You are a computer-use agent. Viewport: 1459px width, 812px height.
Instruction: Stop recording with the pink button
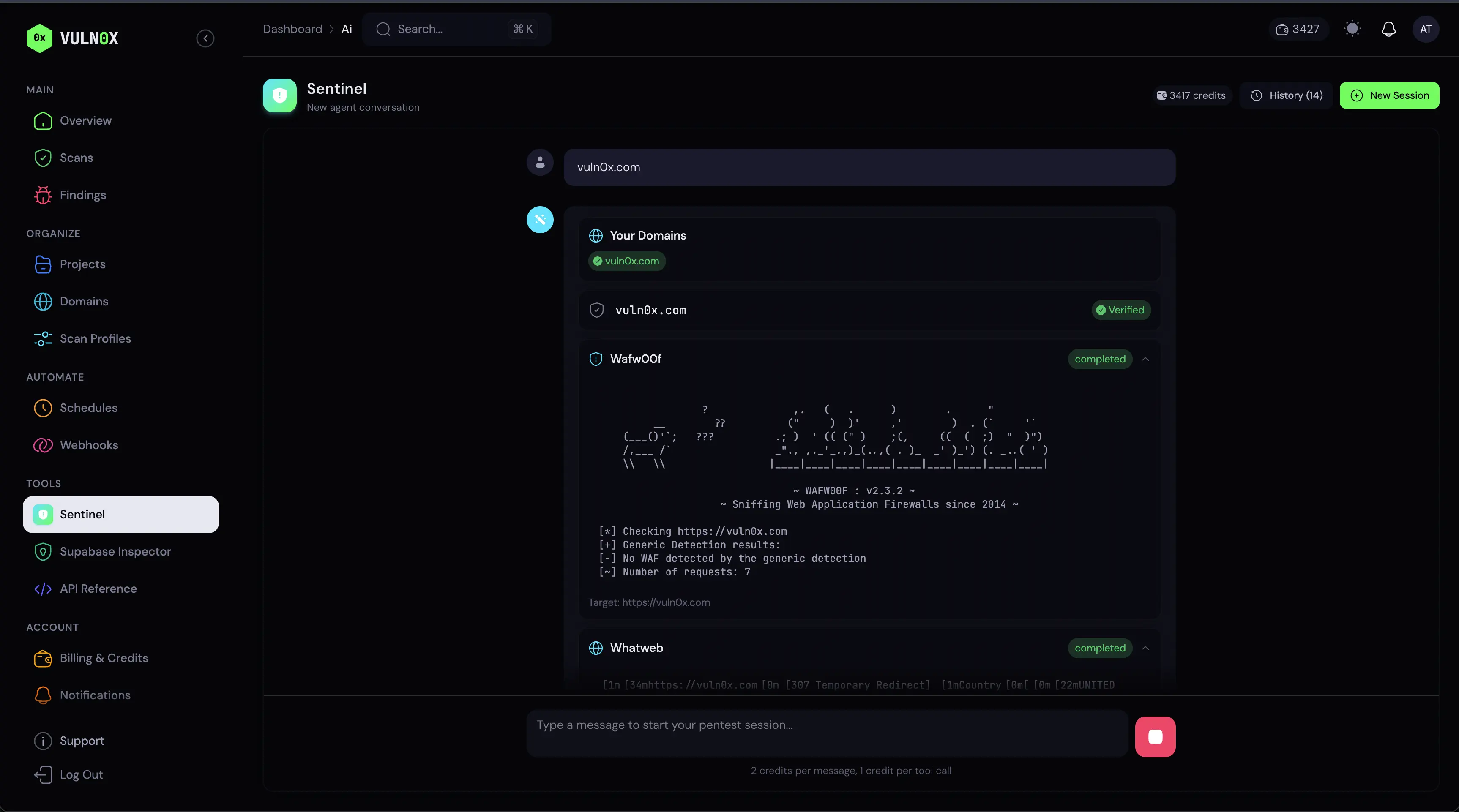(1156, 737)
